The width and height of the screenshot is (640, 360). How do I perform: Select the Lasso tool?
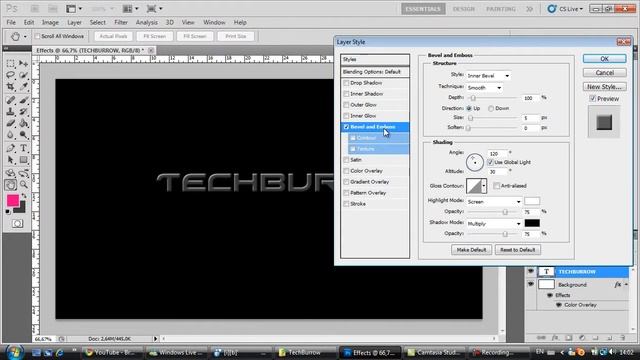tap(11, 75)
